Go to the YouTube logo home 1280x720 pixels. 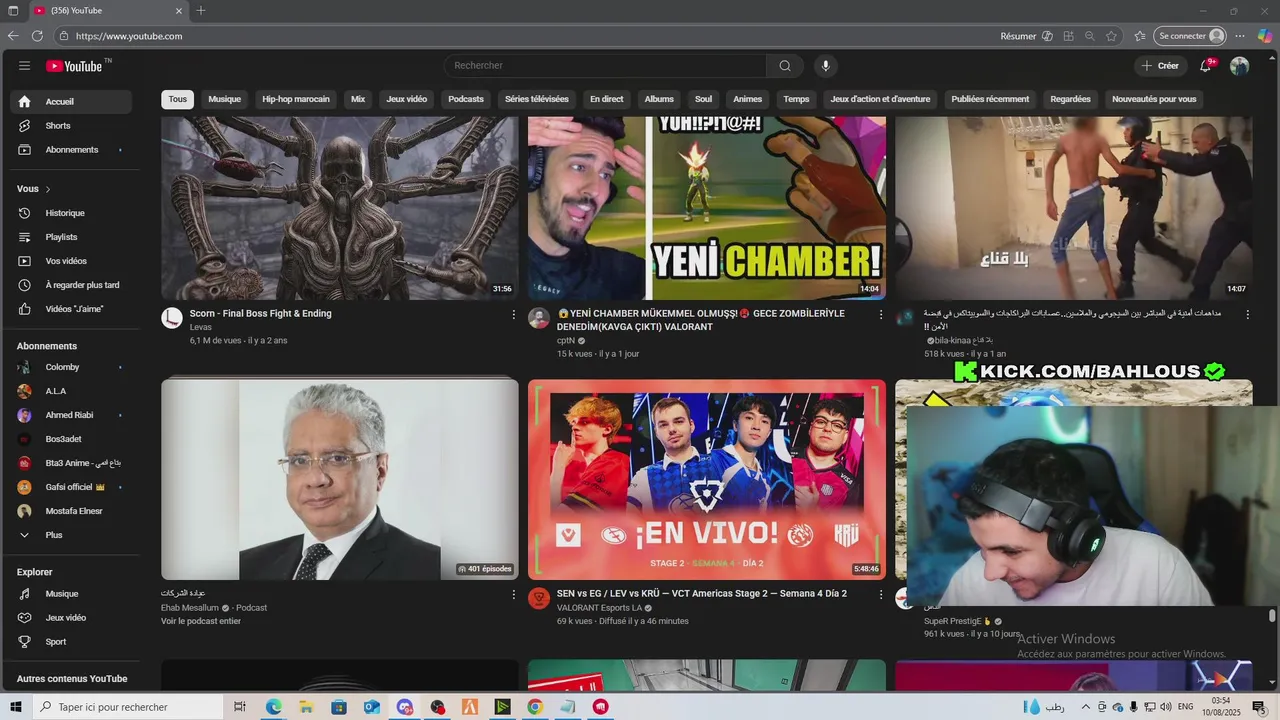click(x=74, y=66)
